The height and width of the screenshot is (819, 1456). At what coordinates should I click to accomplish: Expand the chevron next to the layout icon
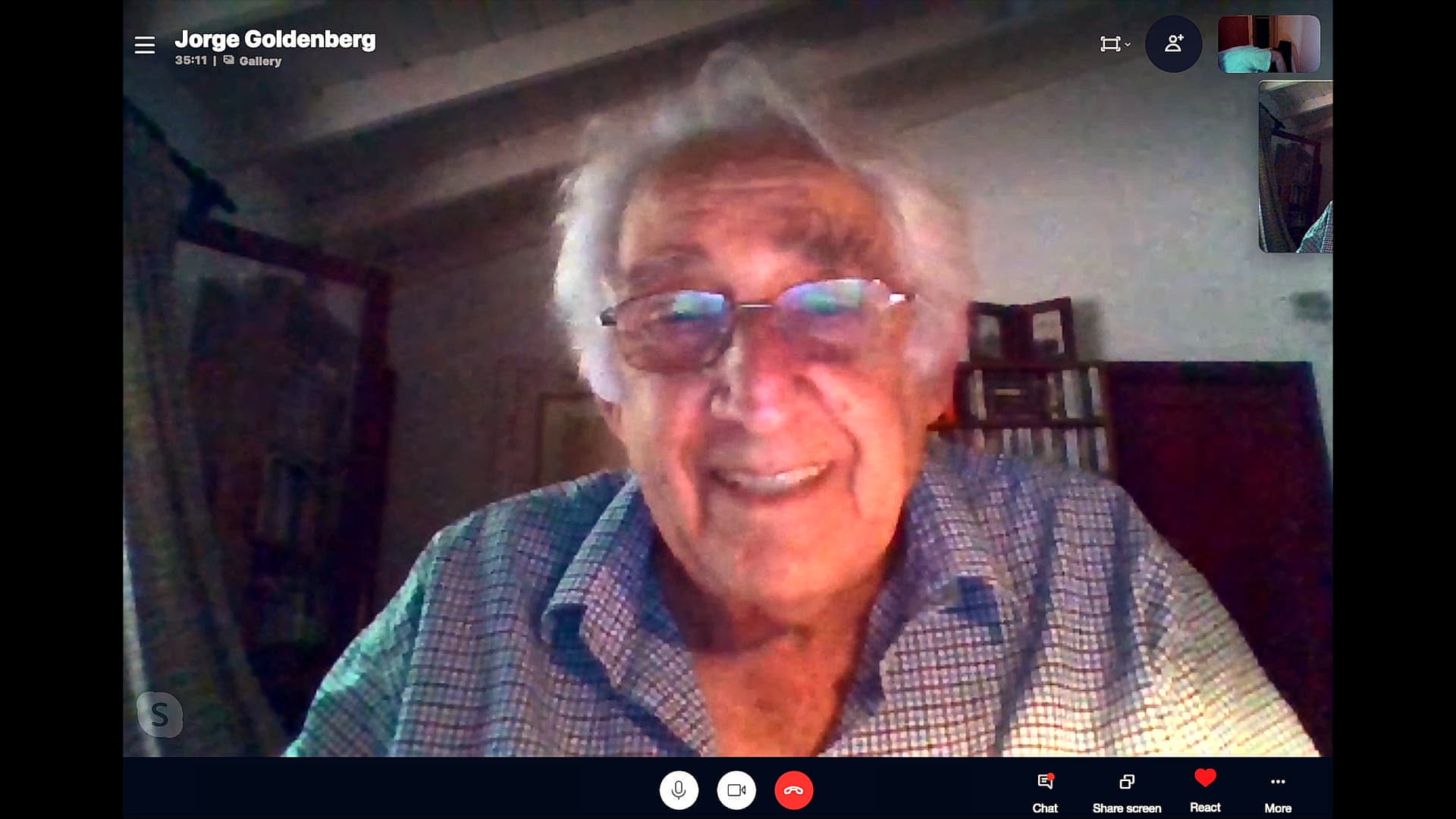tap(1128, 45)
